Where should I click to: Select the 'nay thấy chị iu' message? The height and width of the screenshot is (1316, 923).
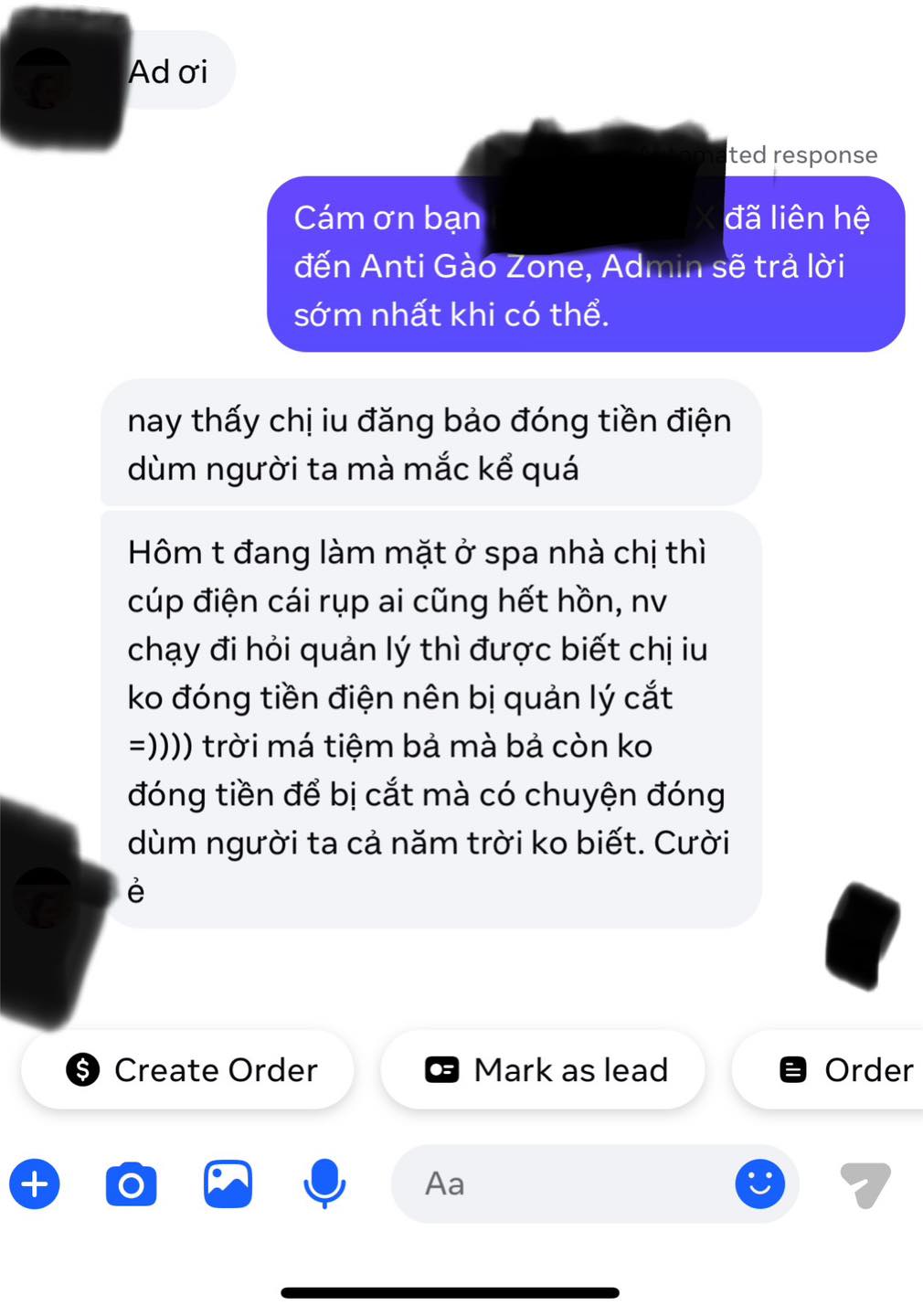(430, 443)
